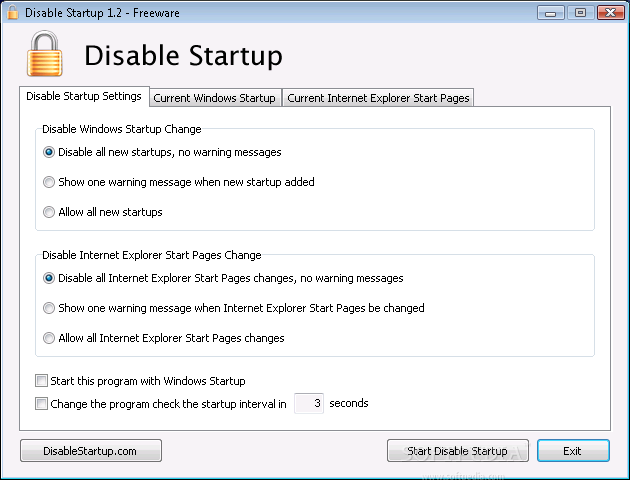Image resolution: width=630 pixels, height=480 pixels.
Task: Click the Exit button
Action: pos(573,451)
